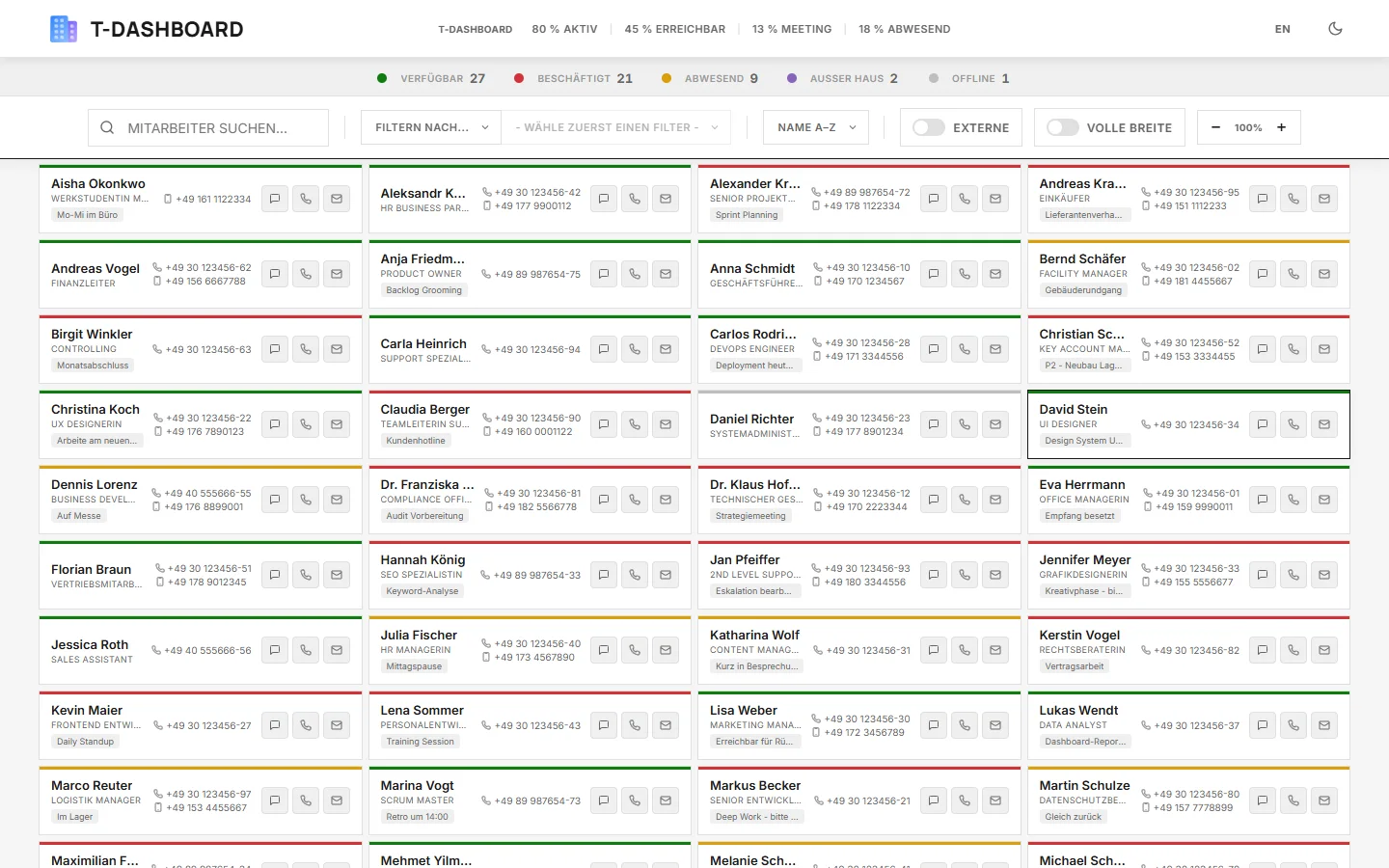The height and width of the screenshot is (868, 1389).
Task: Click the 'Monatsabschluss' status tag
Action: 93,366
